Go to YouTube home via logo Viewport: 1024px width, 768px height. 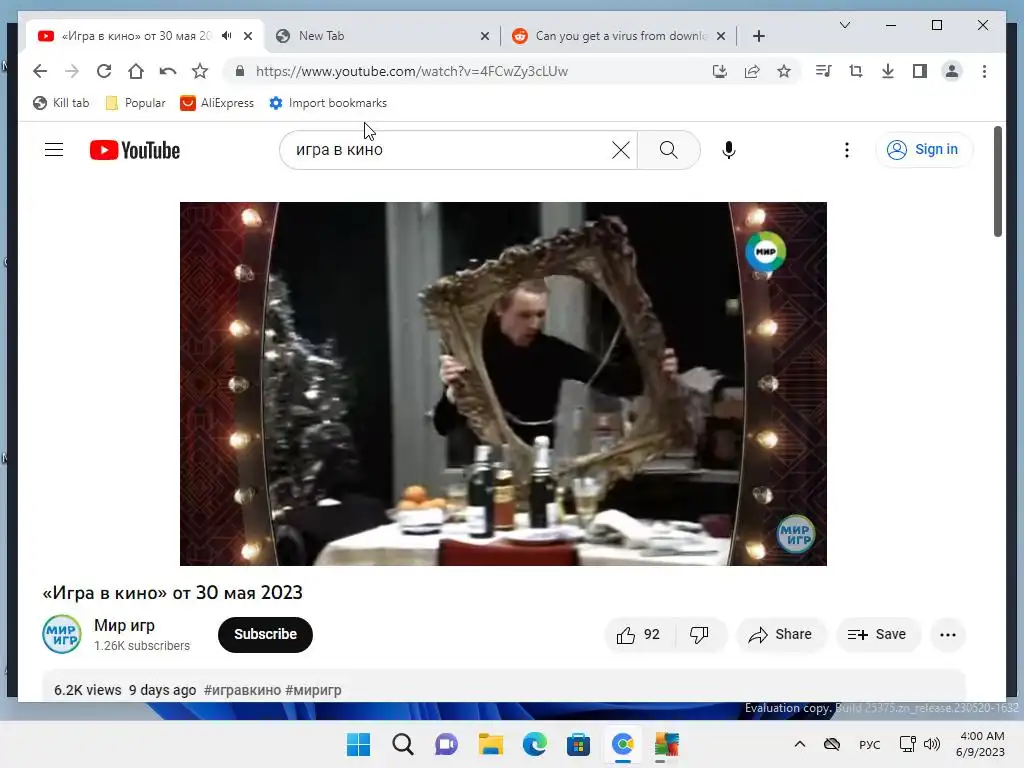(135, 150)
